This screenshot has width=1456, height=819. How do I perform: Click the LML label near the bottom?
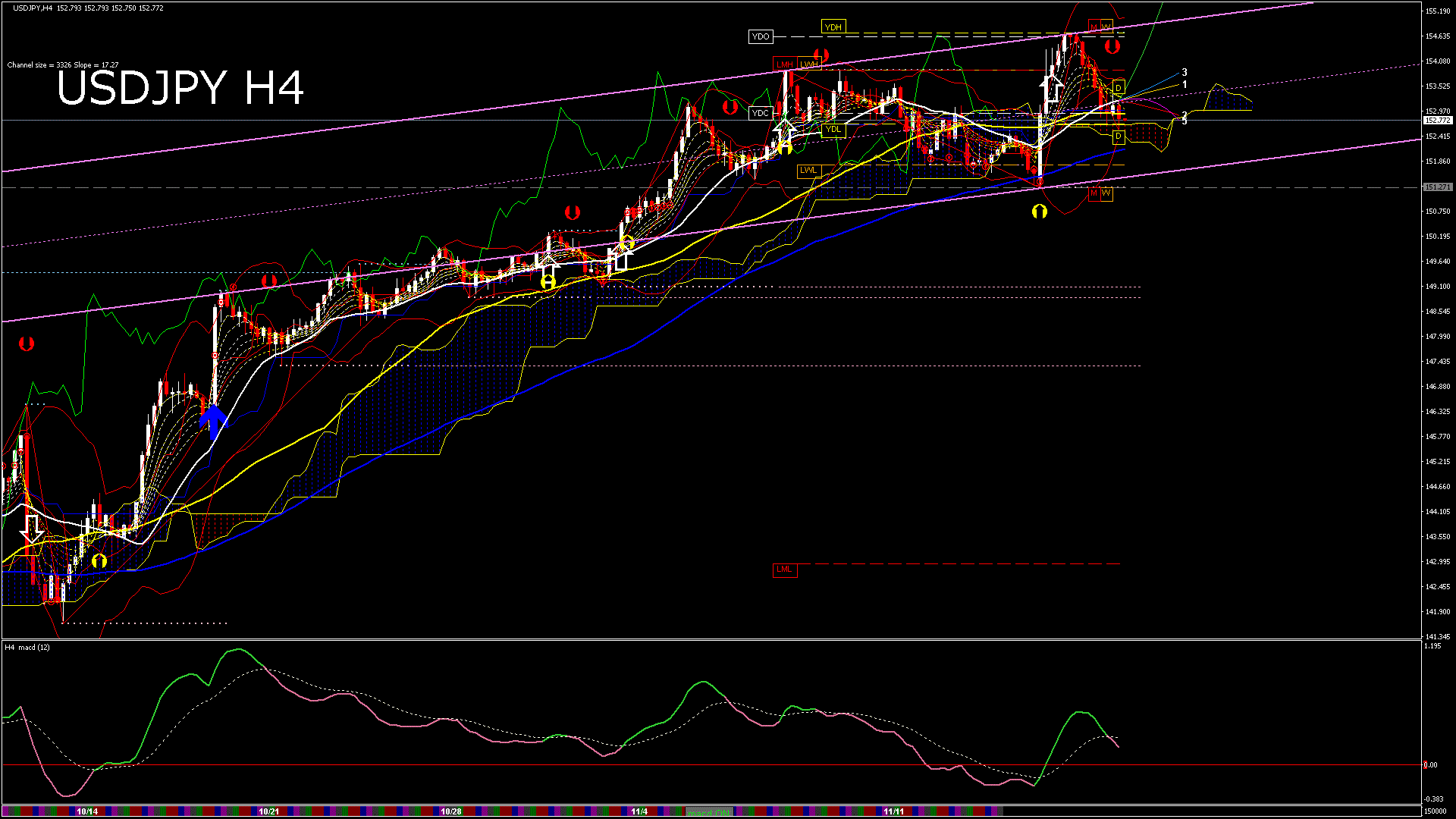click(x=784, y=570)
